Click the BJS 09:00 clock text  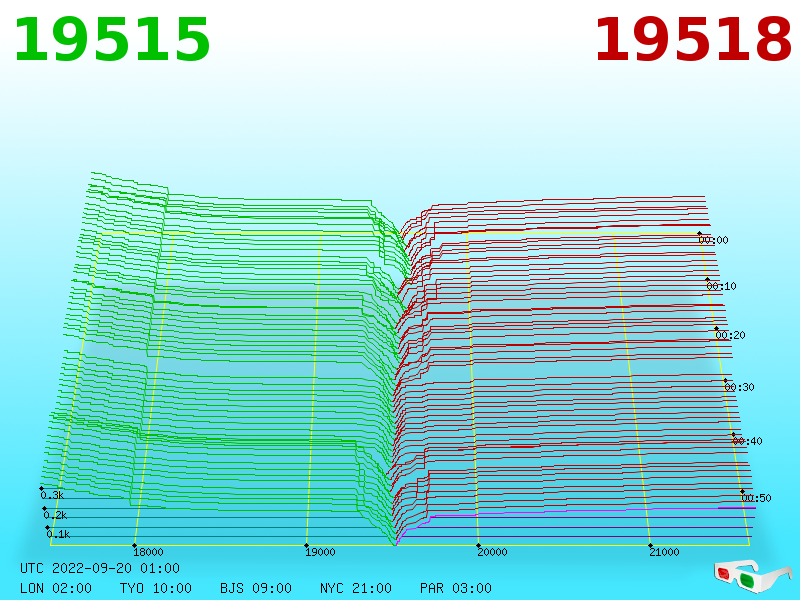click(256, 588)
